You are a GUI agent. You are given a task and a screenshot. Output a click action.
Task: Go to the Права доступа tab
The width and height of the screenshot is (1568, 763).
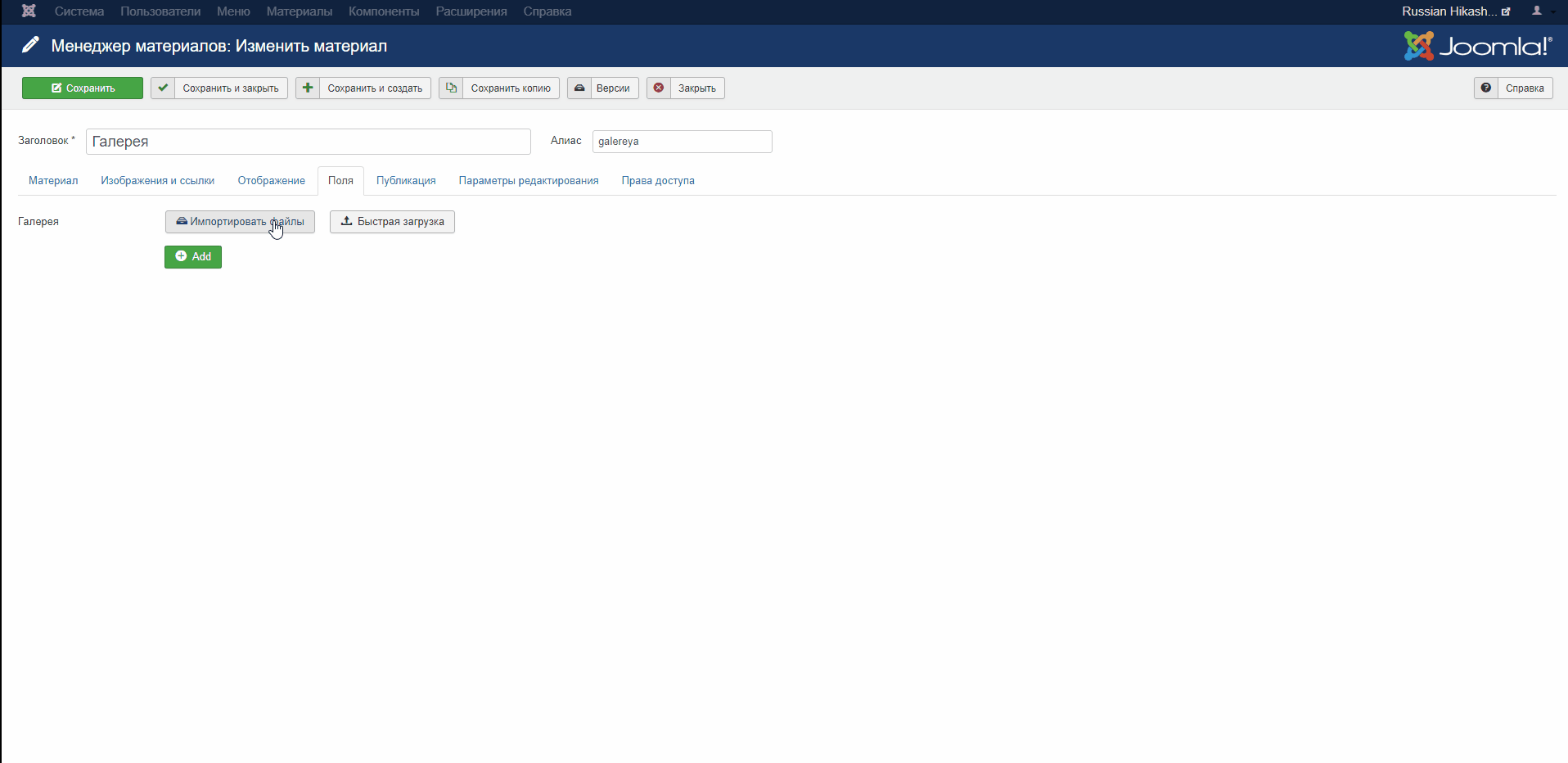click(x=658, y=181)
